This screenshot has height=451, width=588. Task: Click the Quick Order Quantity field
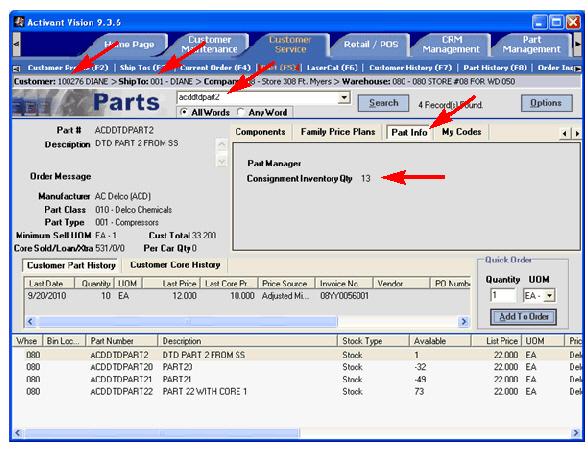(x=503, y=295)
